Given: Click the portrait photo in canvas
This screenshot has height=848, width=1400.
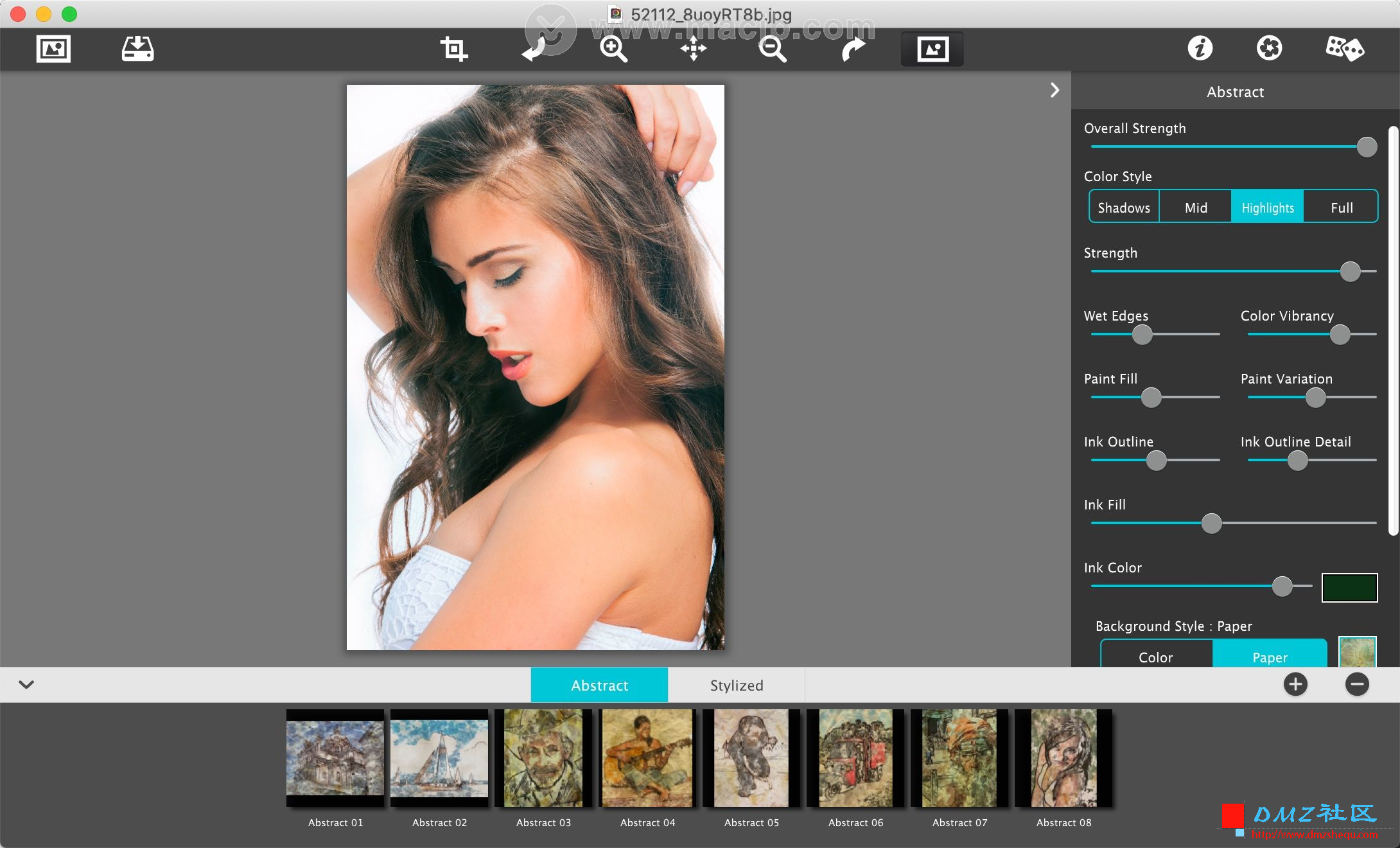Looking at the screenshot, I should click(535, 367).
